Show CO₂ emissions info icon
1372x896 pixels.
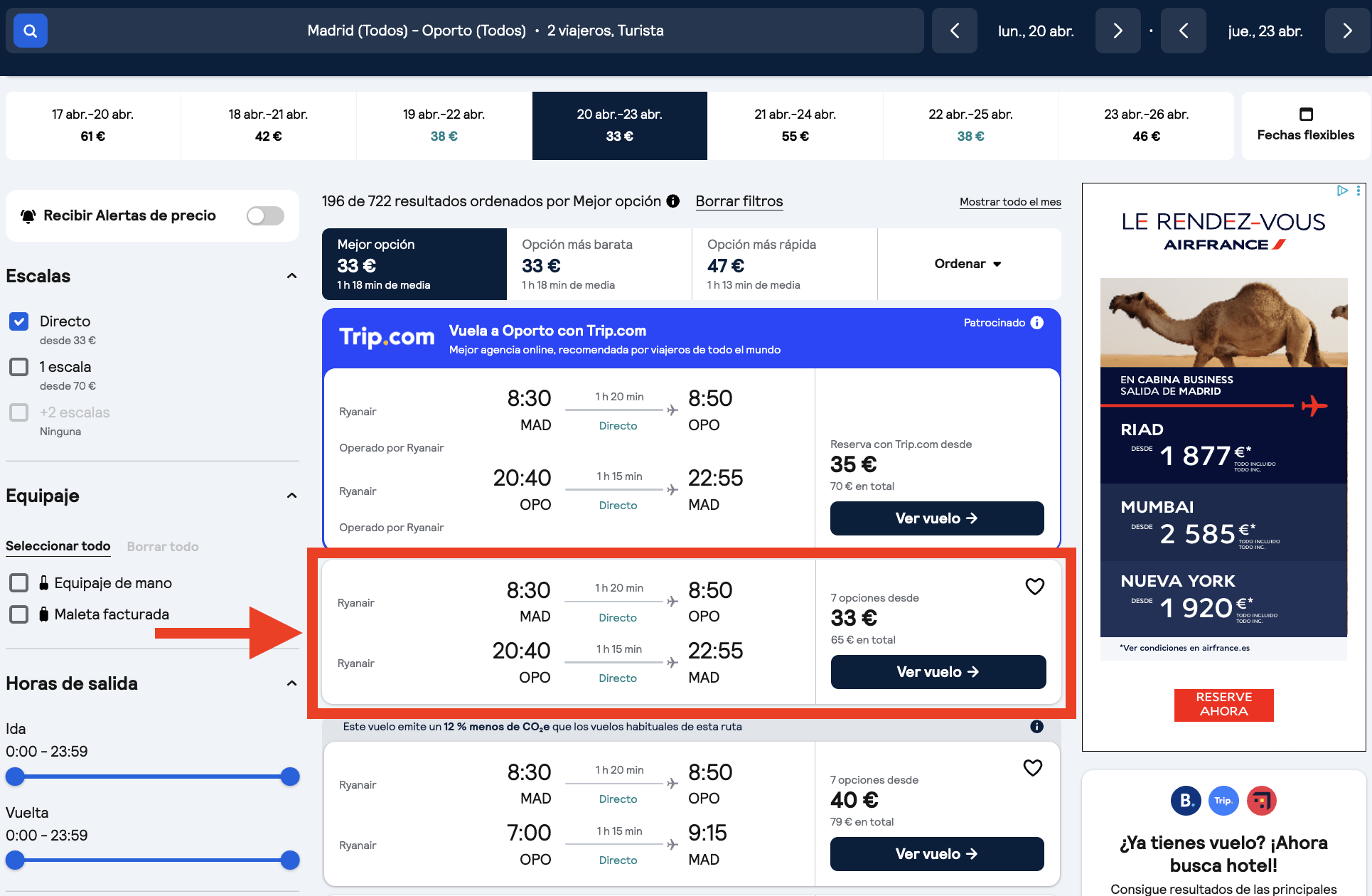point(1037,727)
